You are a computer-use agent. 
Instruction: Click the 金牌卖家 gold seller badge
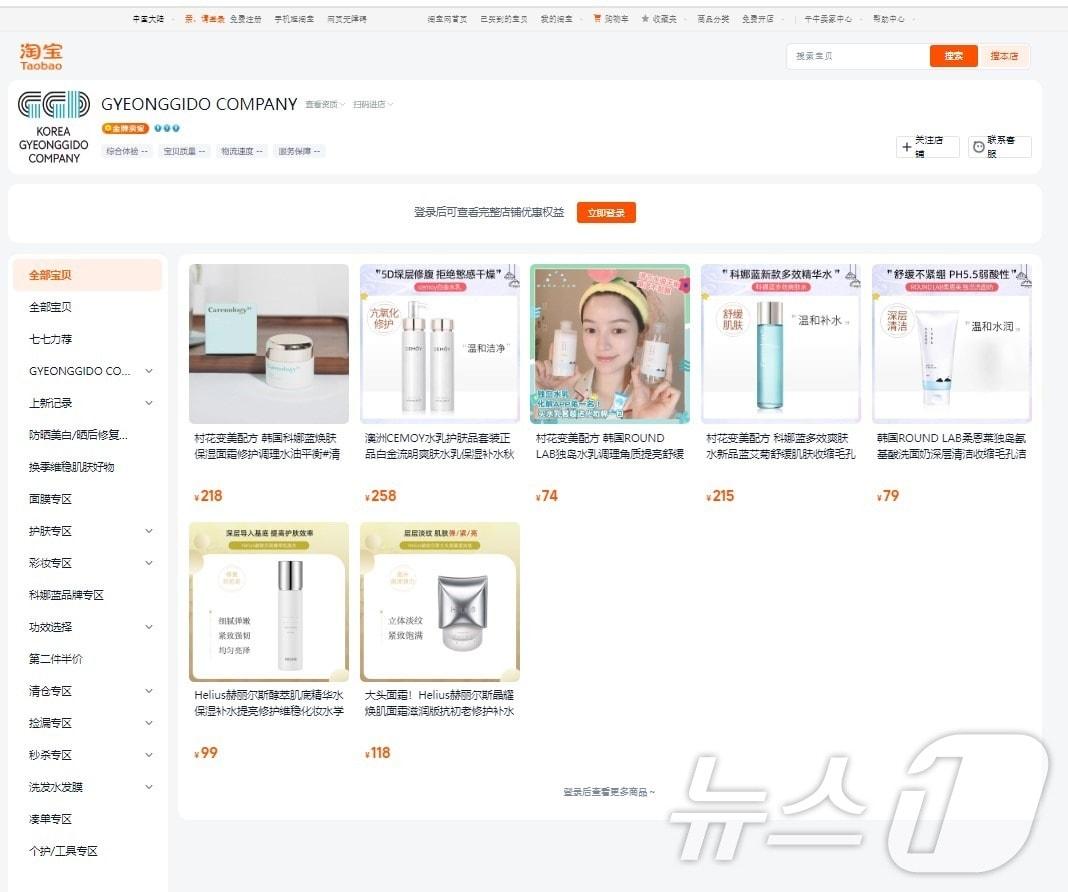tap(125, 128)
